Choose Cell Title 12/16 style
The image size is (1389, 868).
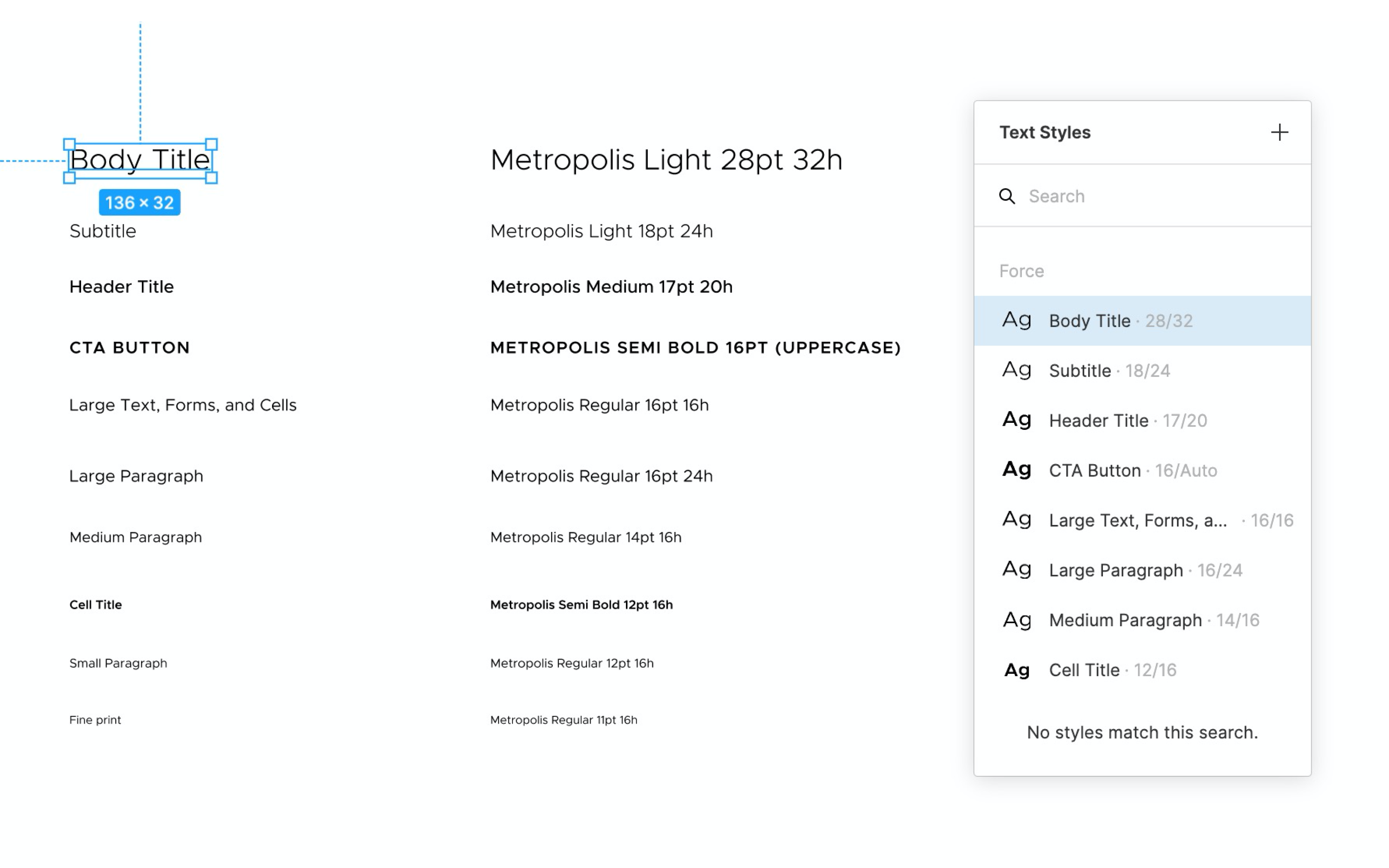[1142, 670]
